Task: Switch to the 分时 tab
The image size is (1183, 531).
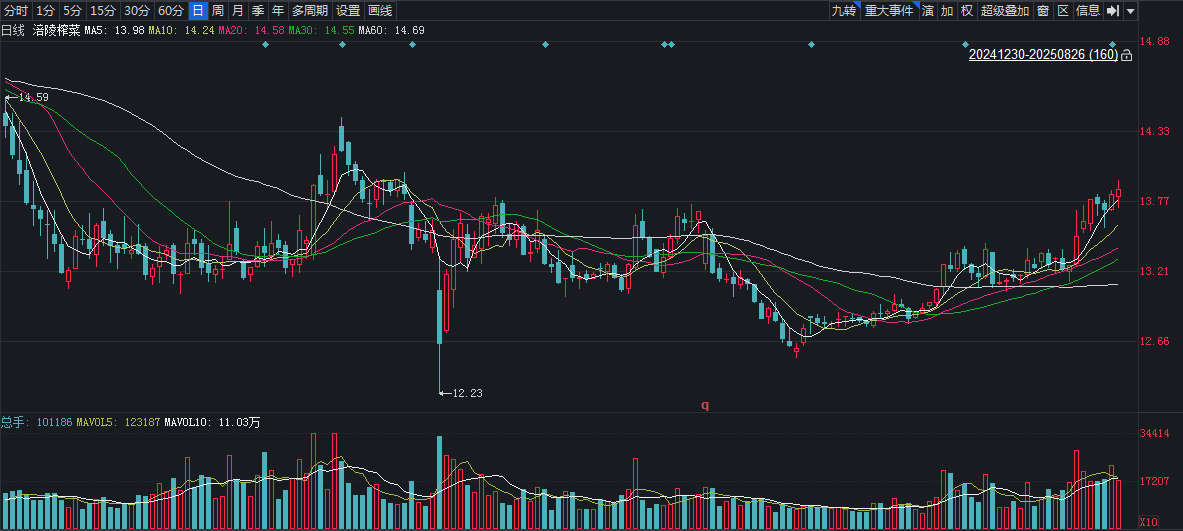Action: pos(16,11)
